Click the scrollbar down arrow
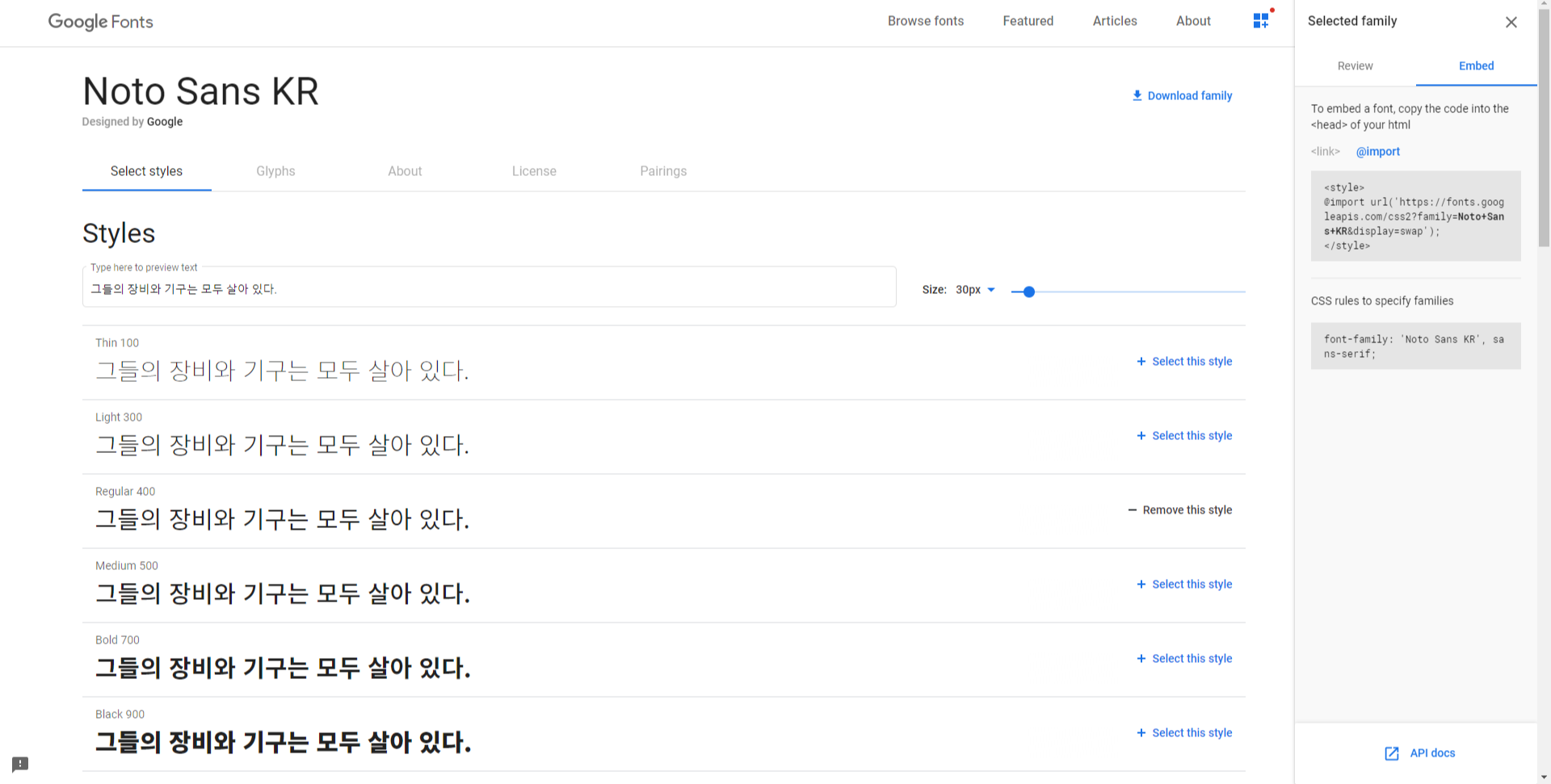This screenshot has height=784, width=1551. (1544, 778)
